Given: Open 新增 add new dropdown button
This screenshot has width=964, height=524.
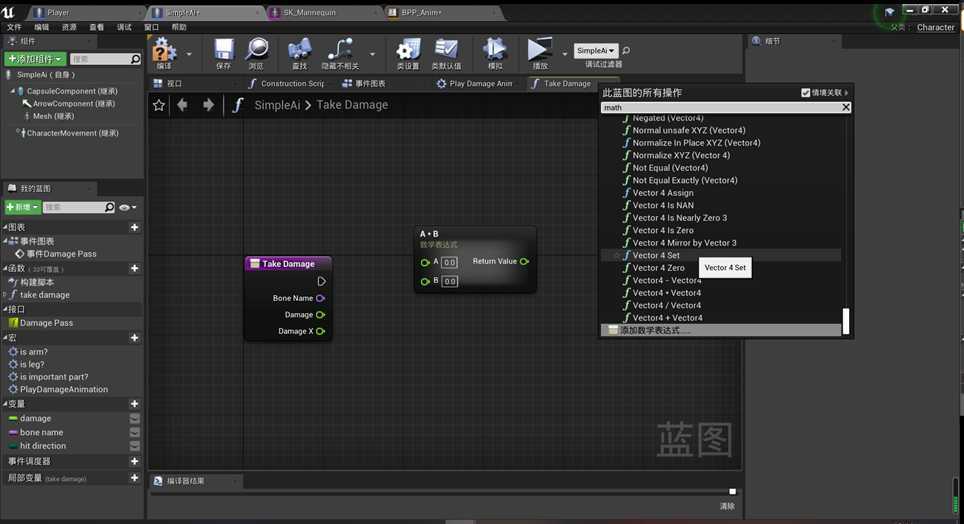Looking at the screenshot, I should pyautogui.click(x=23, y=207).
